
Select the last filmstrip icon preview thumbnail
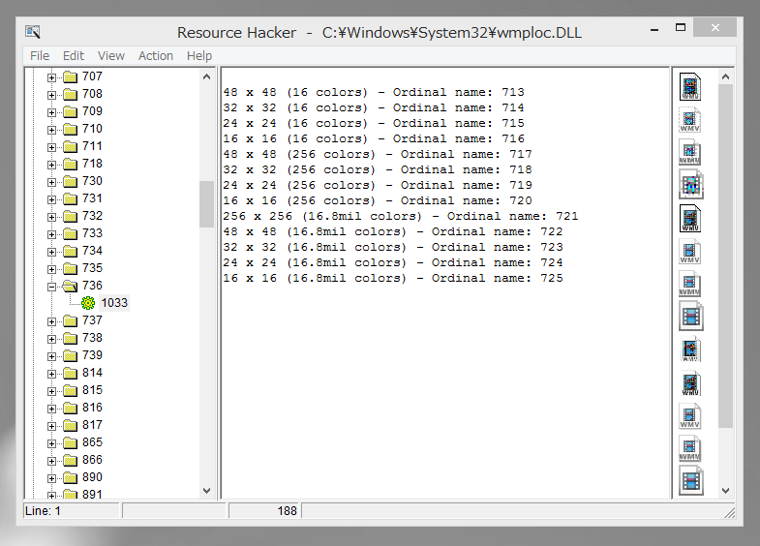point(691,481)
